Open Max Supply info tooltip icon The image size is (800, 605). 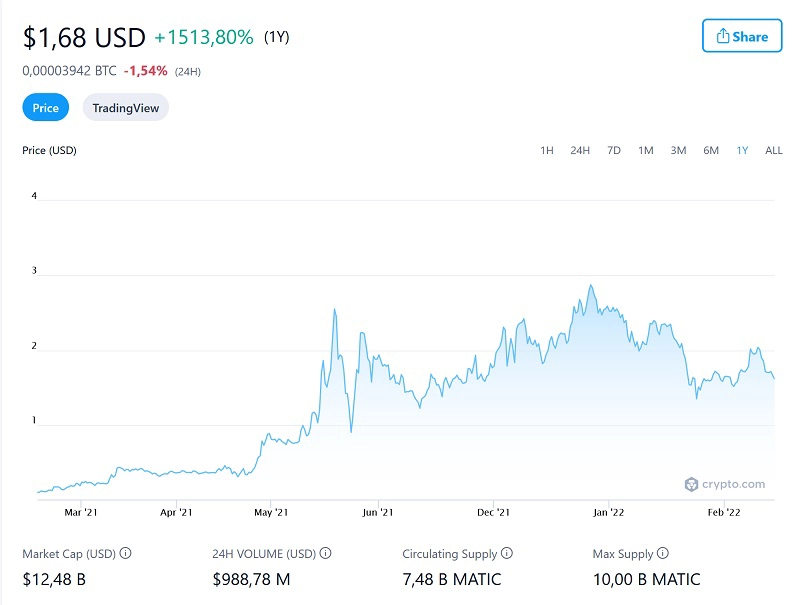click(x=663, y=553)
